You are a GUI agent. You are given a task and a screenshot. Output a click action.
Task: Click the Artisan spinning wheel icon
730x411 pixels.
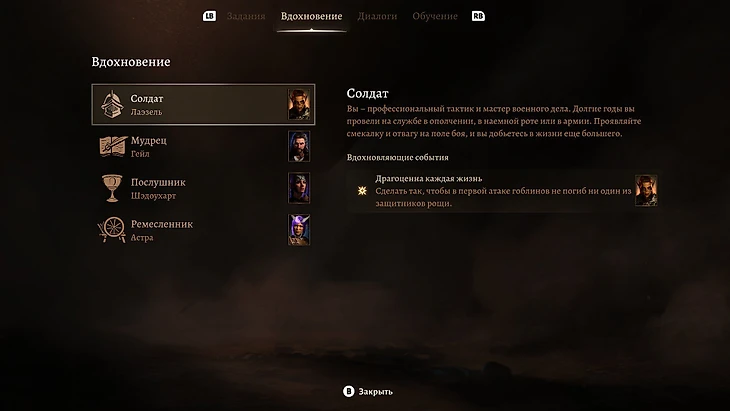click(x=112, y=229)
